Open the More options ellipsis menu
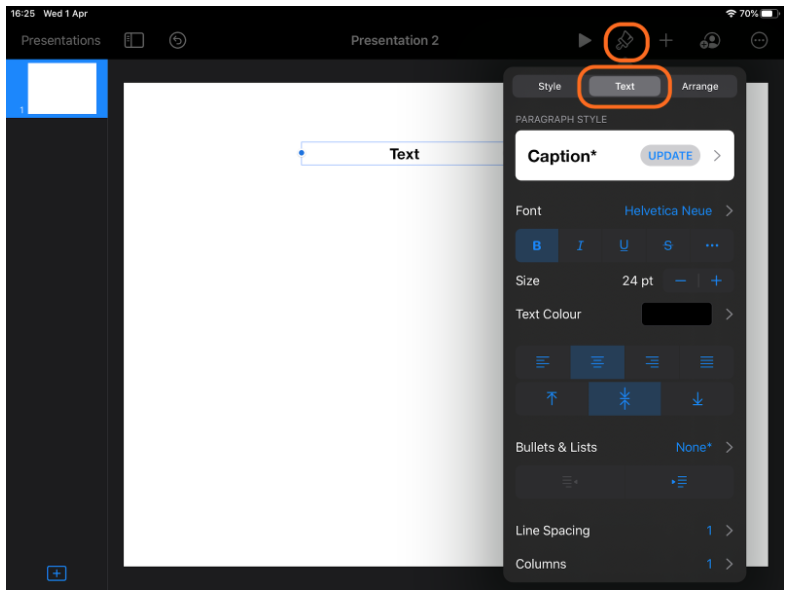The height and width of the screenshot is (600, 796). pyautogui.click(x=758, y=40)
